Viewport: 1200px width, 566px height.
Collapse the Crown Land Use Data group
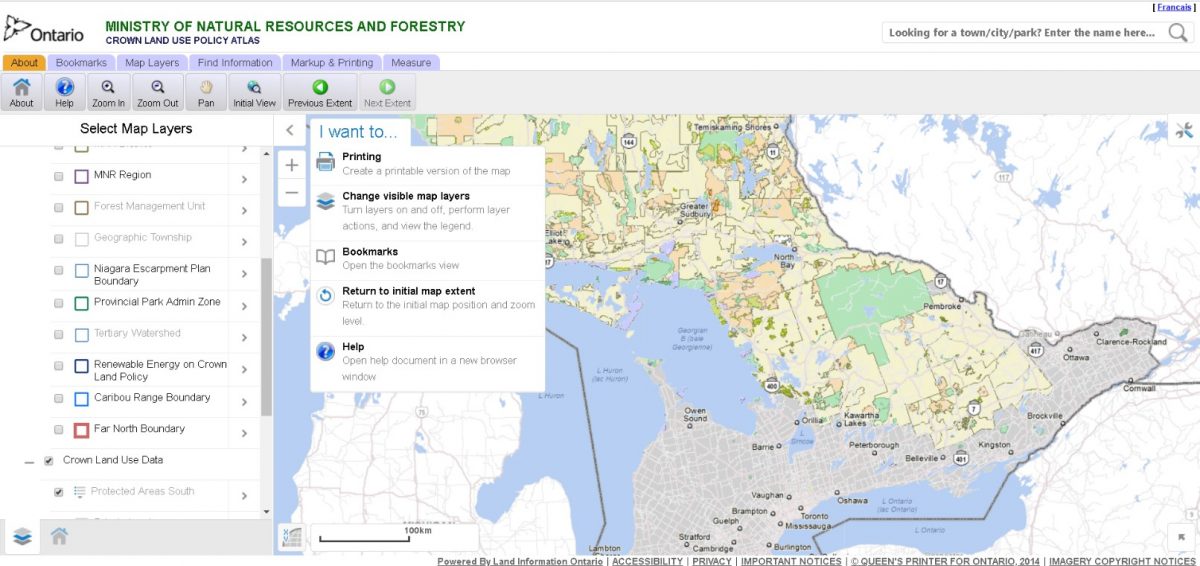pos(29,462)
